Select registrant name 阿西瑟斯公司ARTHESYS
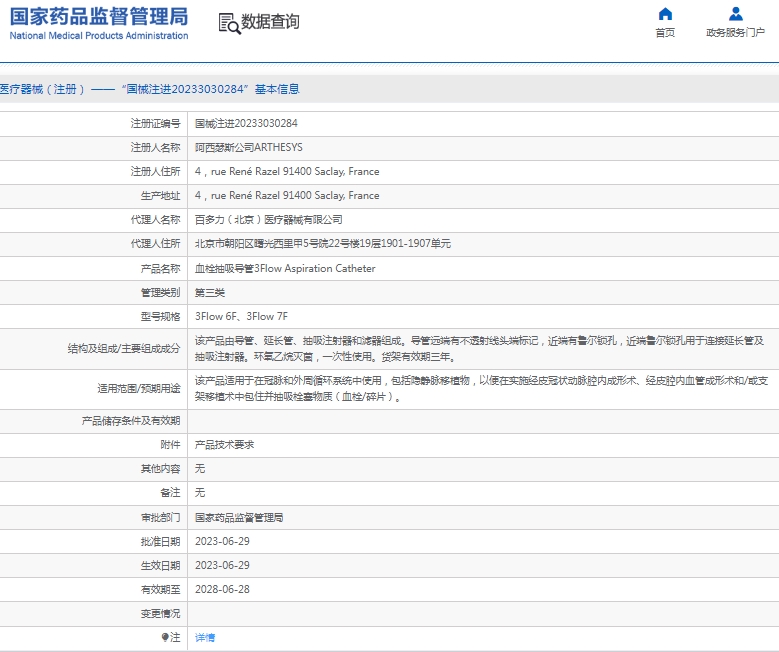The width and height of the screenshot is (779, 652). [x=248, y=147]
